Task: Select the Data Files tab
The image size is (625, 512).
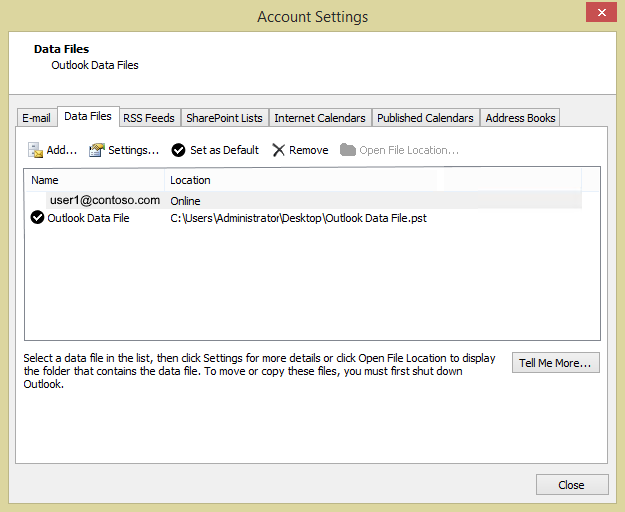Action: [88, 117]
